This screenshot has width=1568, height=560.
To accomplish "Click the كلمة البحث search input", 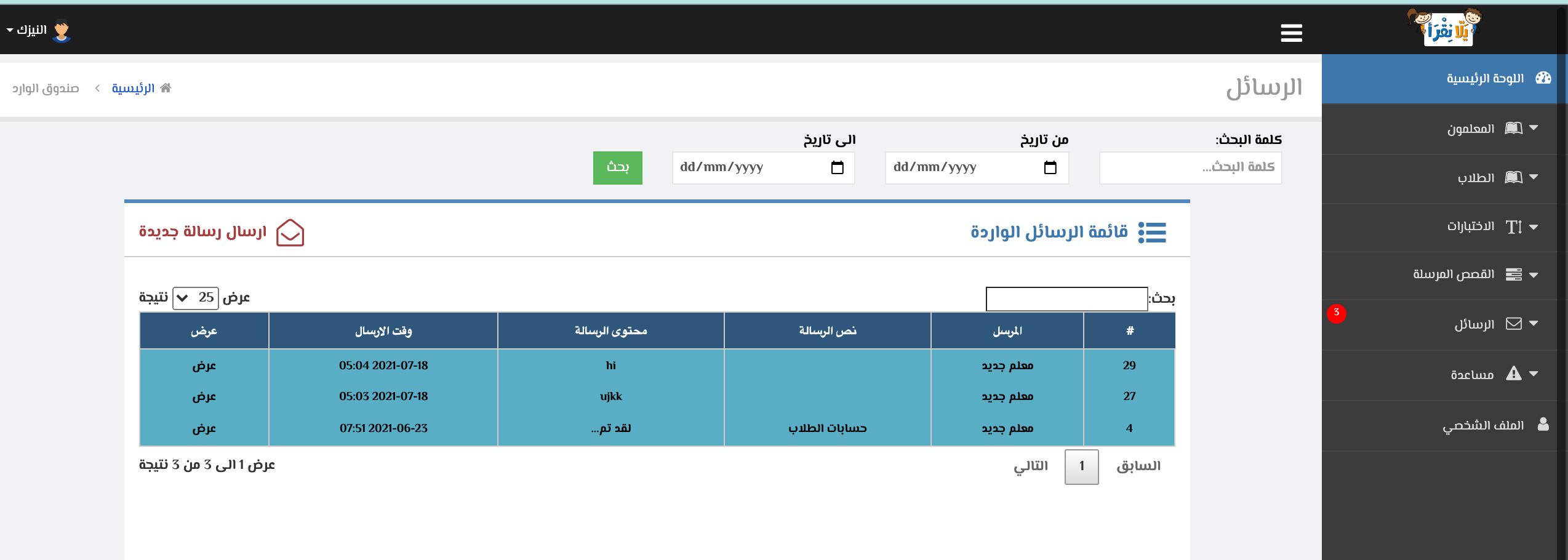I will point(1190,167).
